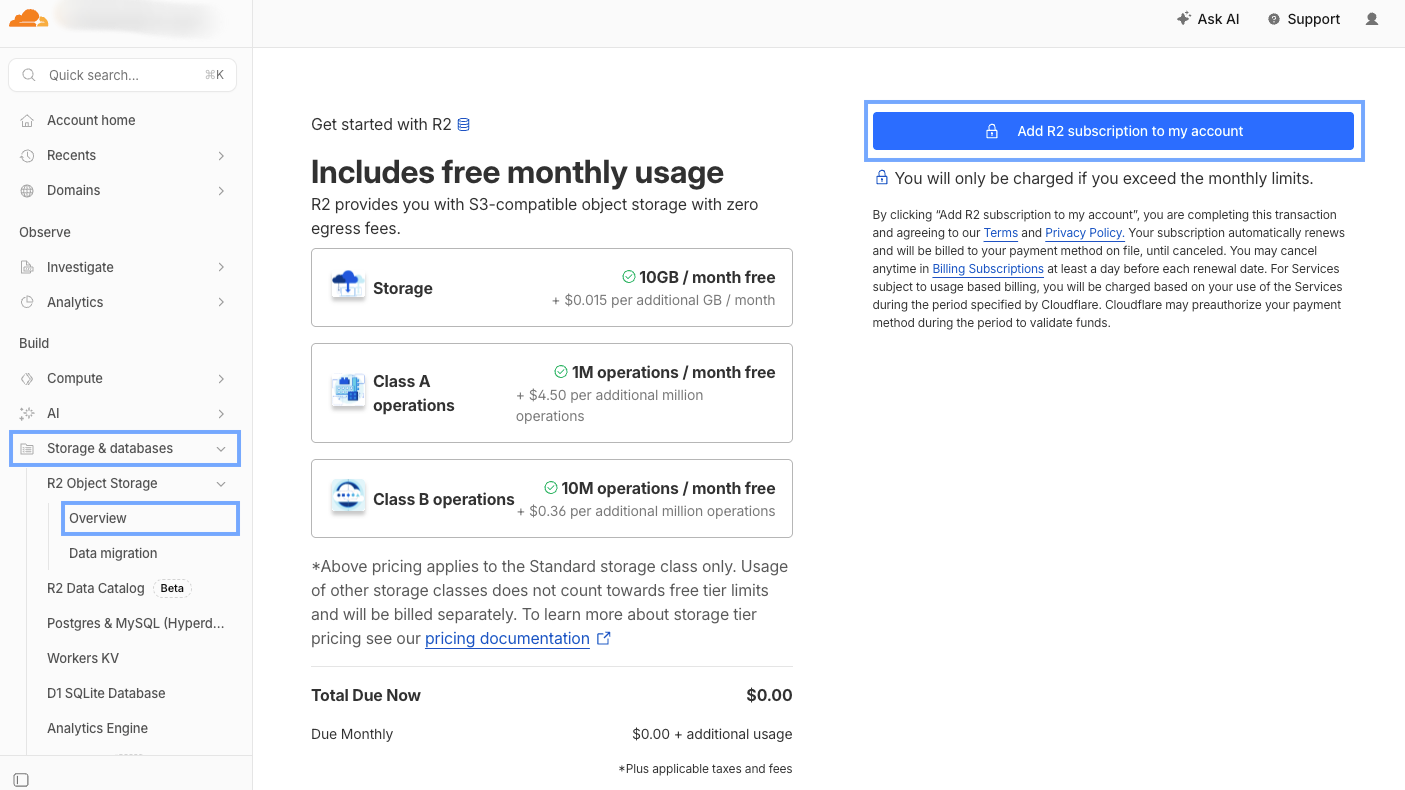Click the '10M operations / month free' text
This screenshot has height=790, width=1405.
point(668,488)
